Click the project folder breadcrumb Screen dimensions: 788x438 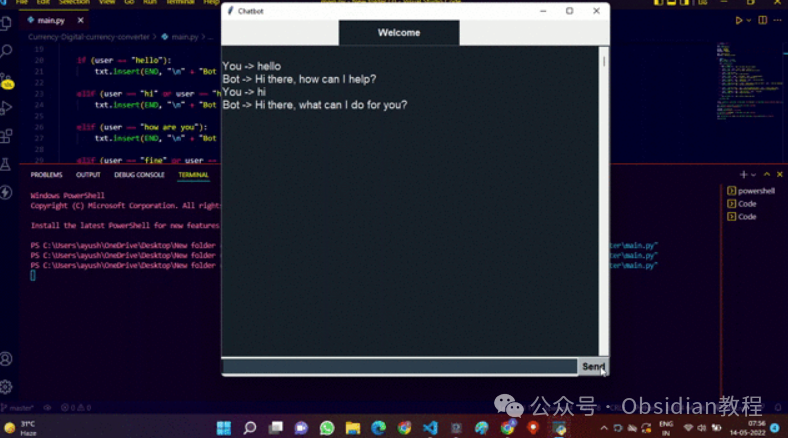coord(88,37)
